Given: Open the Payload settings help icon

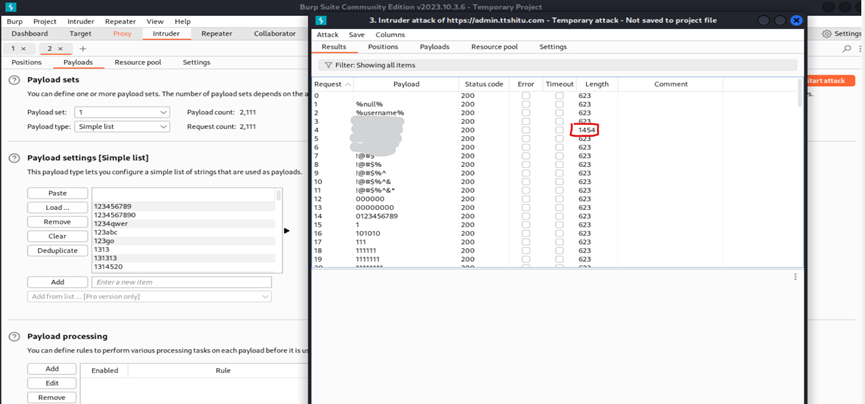Looking at the screenshot, I should [14, 158].
